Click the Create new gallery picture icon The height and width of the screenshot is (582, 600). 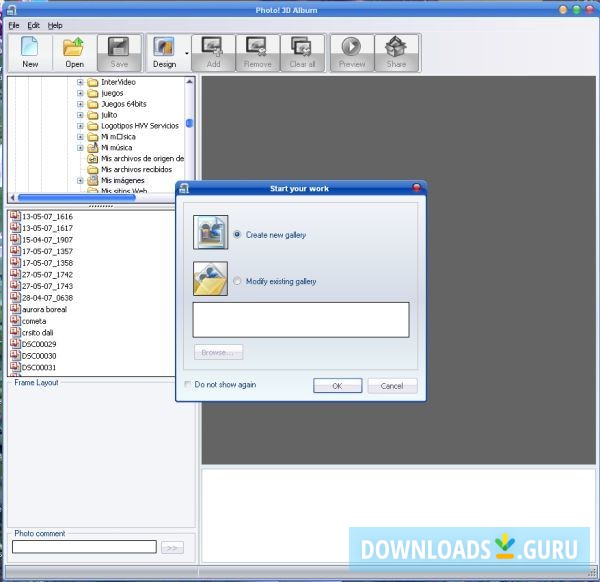pos(210,232)
